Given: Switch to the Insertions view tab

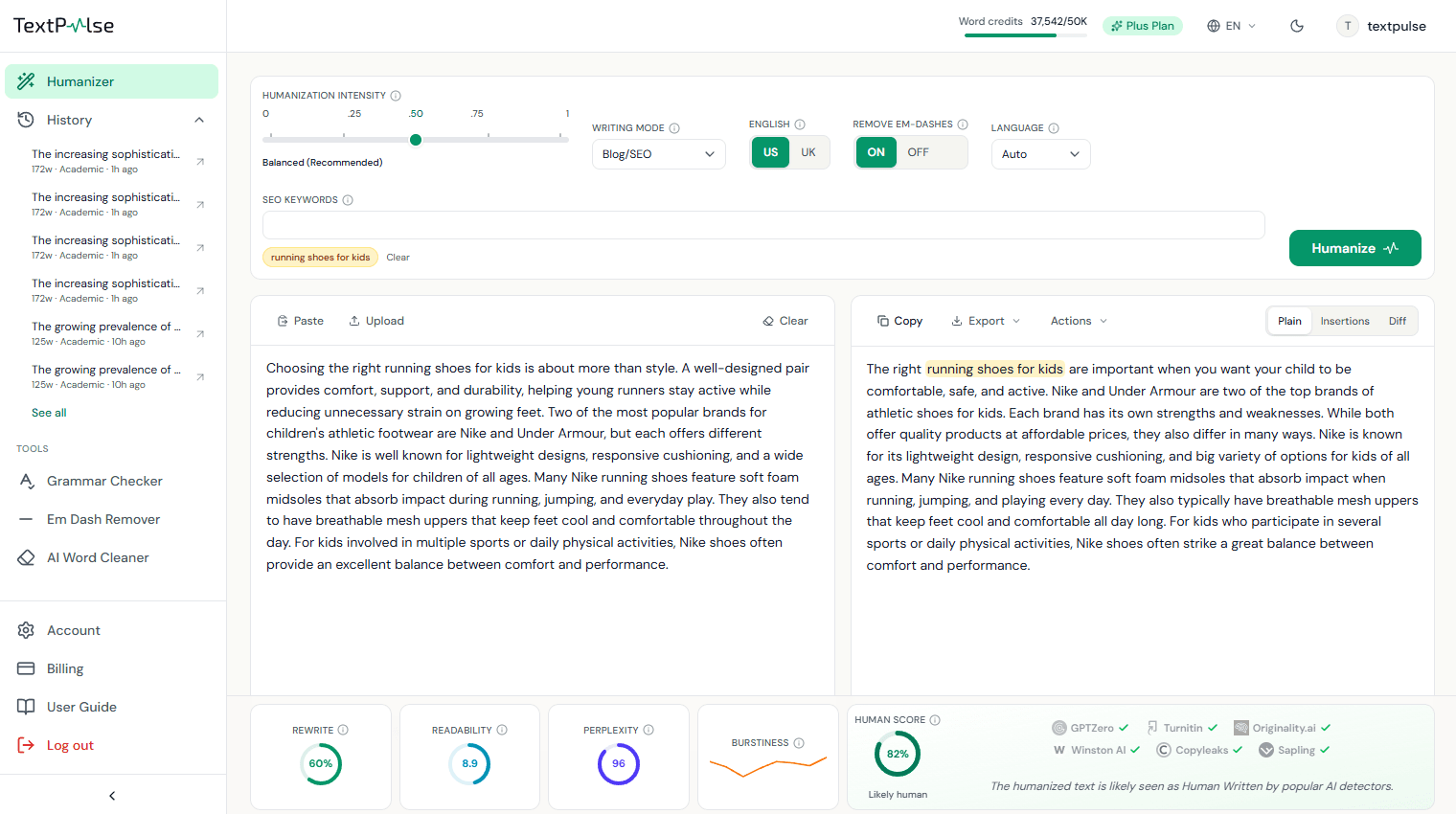Looking at the screenshot, I should pos(1345,321).
